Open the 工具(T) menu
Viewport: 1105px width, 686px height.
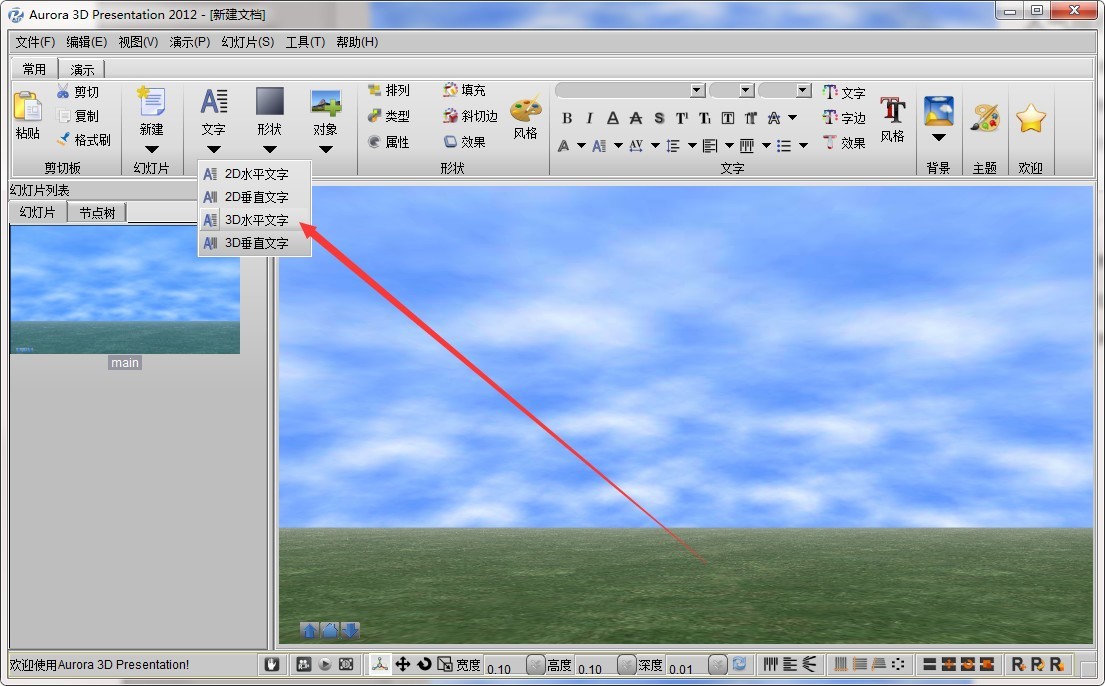[x=305, y=42]
